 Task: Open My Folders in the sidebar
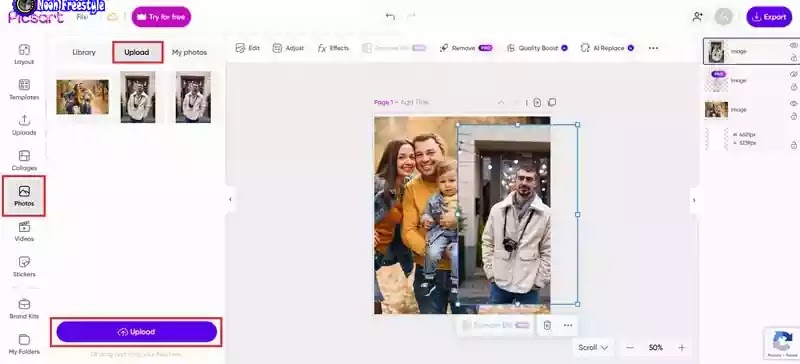pyautogui.click(x=24, y=345)
